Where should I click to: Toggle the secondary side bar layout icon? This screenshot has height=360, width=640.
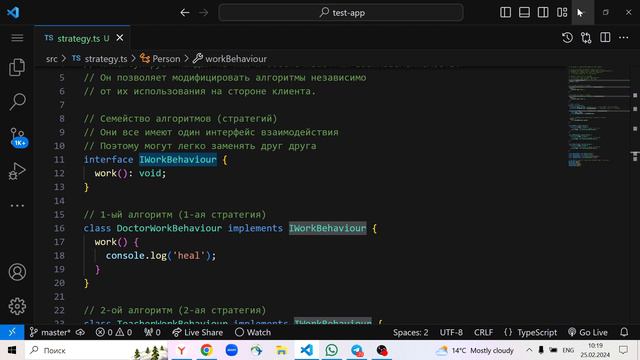pyautogui.click(x=543, y=13)
